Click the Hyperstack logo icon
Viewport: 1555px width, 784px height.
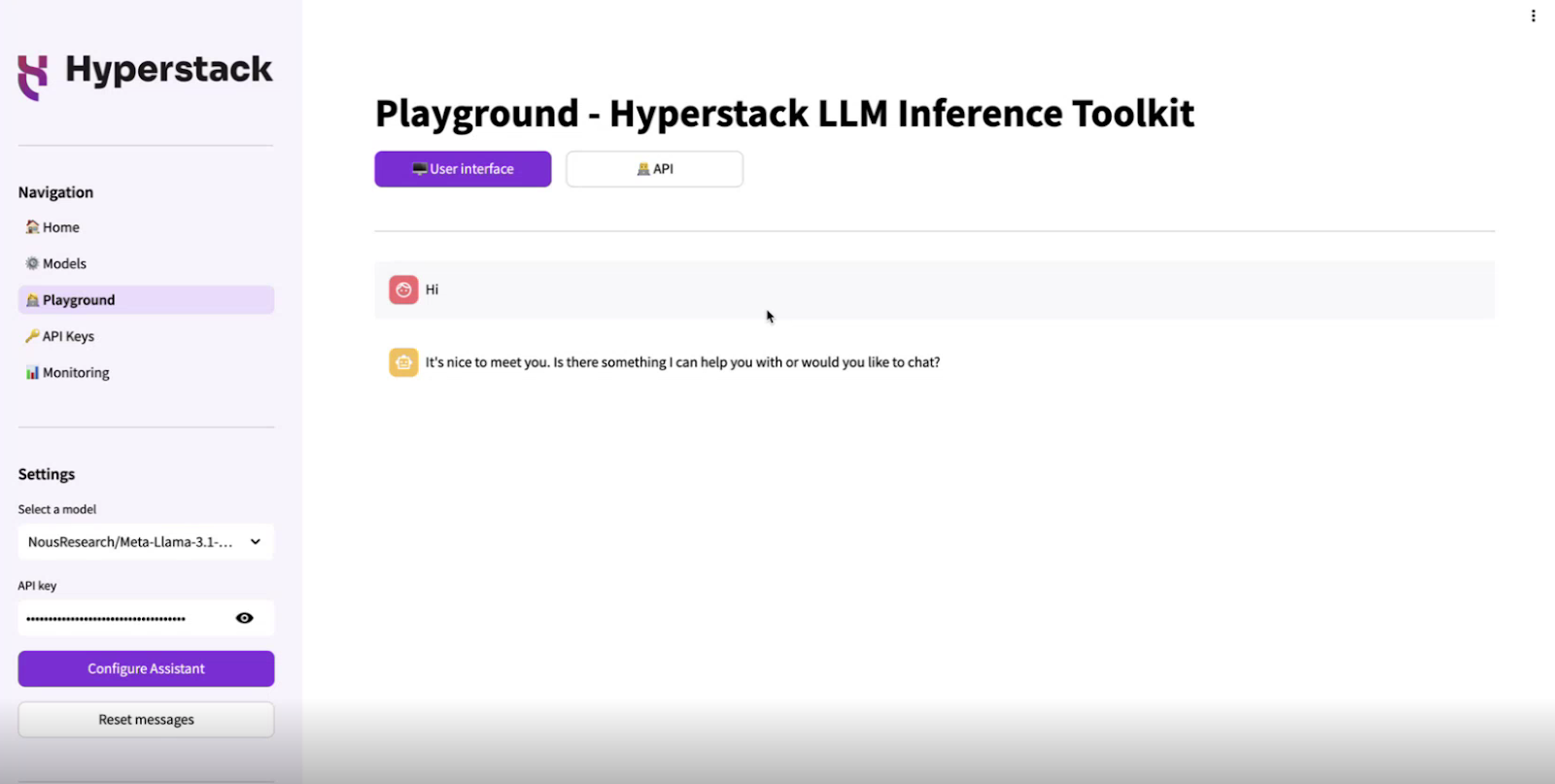tap(33, 77)
